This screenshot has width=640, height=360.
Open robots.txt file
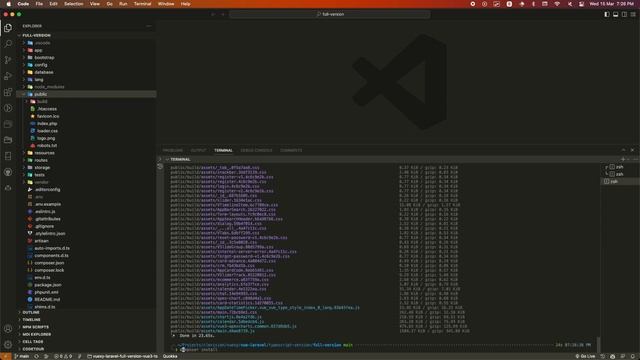click(87, 146)
